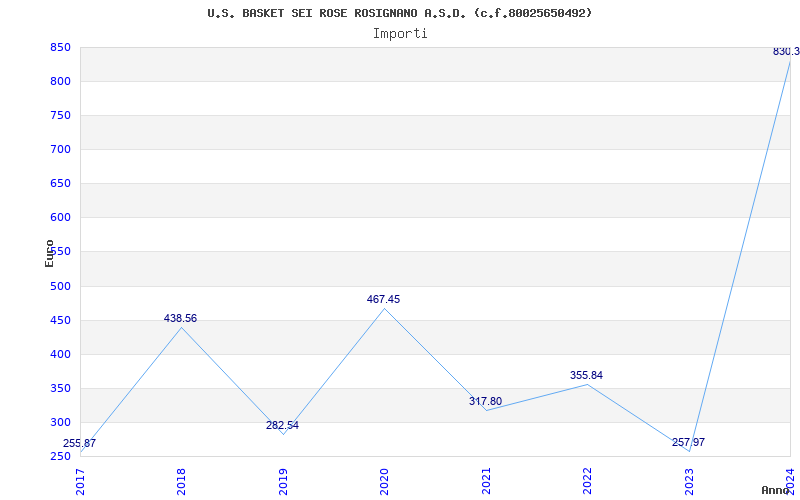Click the 700 y-axis tick label
This screenshot has width=800, height=500.
click(x=59, y=149)
